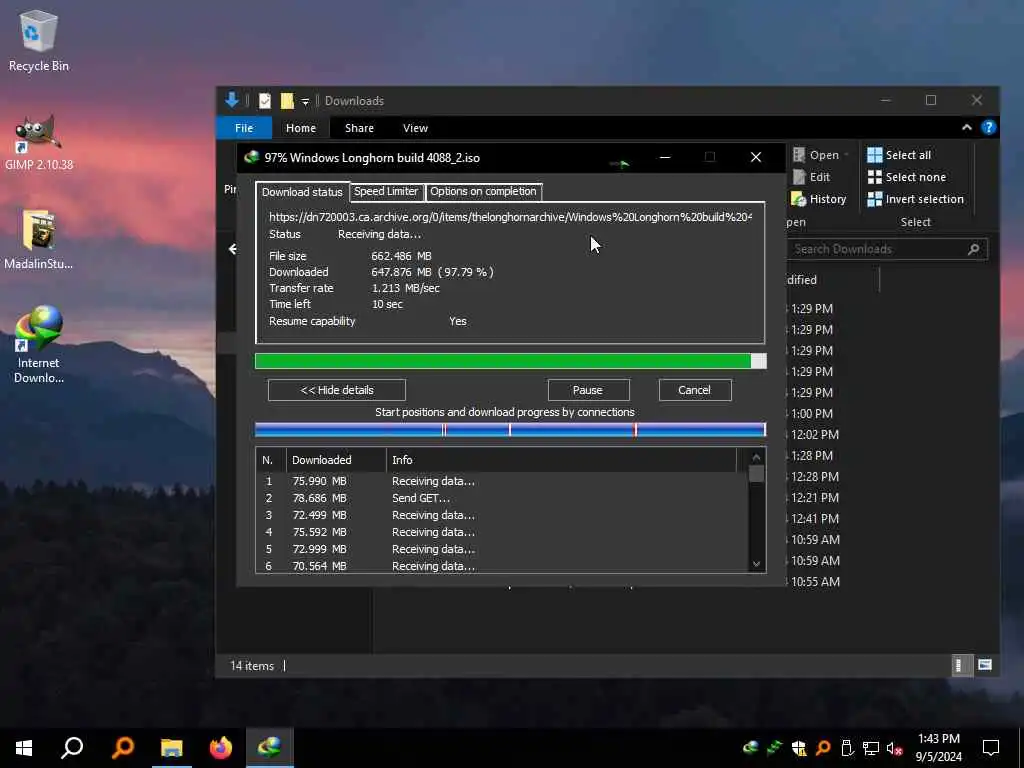Open the Share ribbon tab
This screenshot has height=768, width=1024.
359,128
